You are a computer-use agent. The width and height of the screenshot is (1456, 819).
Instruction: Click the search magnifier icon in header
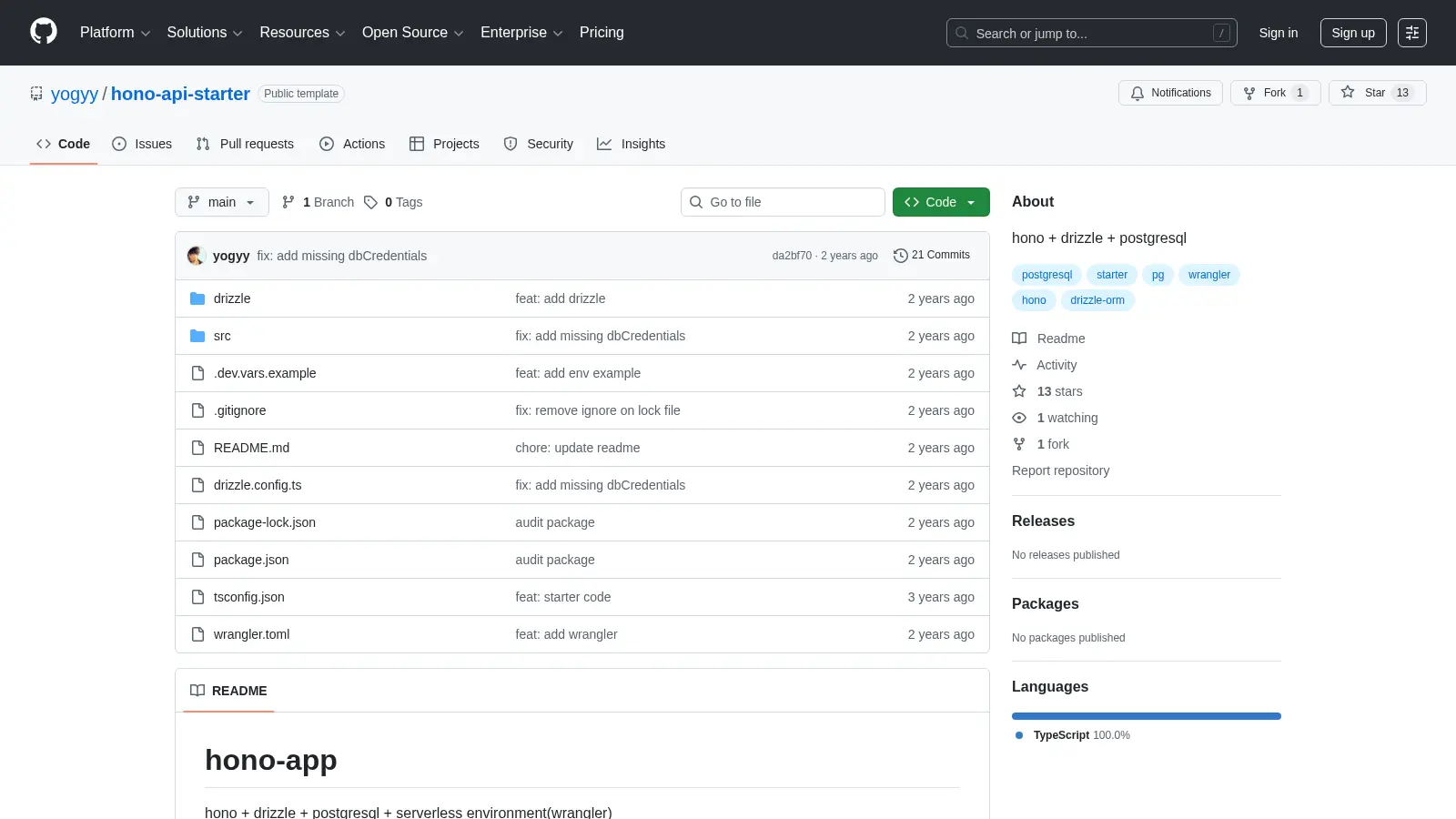tap(962, 33)
